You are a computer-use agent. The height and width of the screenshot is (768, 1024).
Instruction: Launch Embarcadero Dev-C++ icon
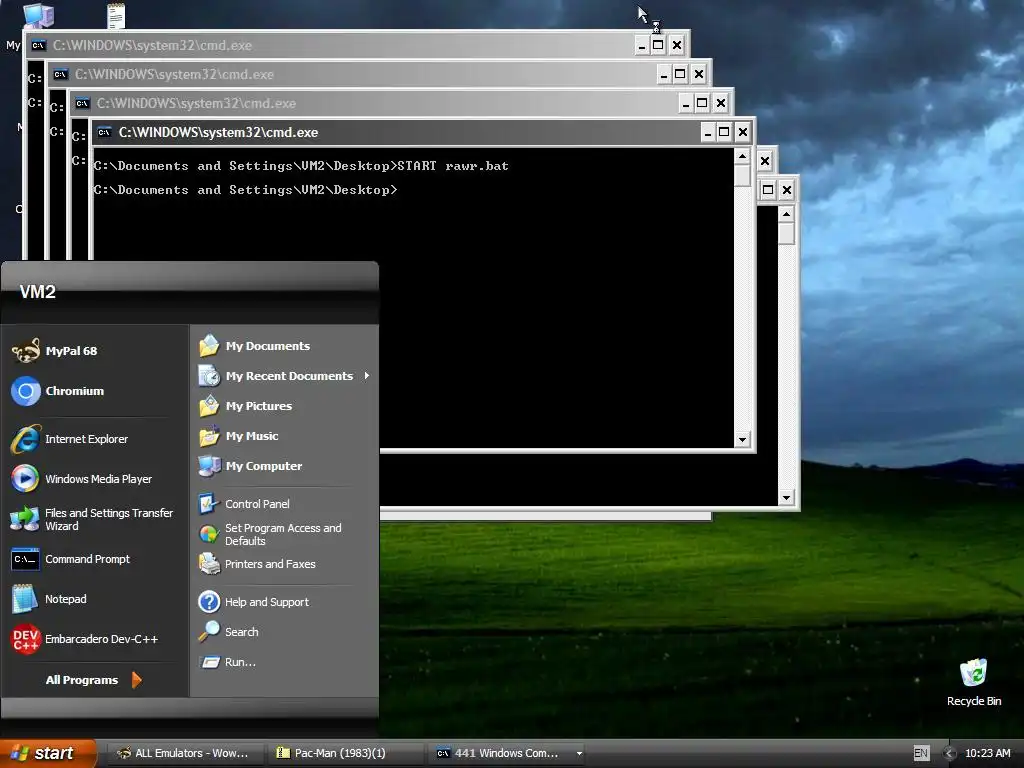click(26, 639)
